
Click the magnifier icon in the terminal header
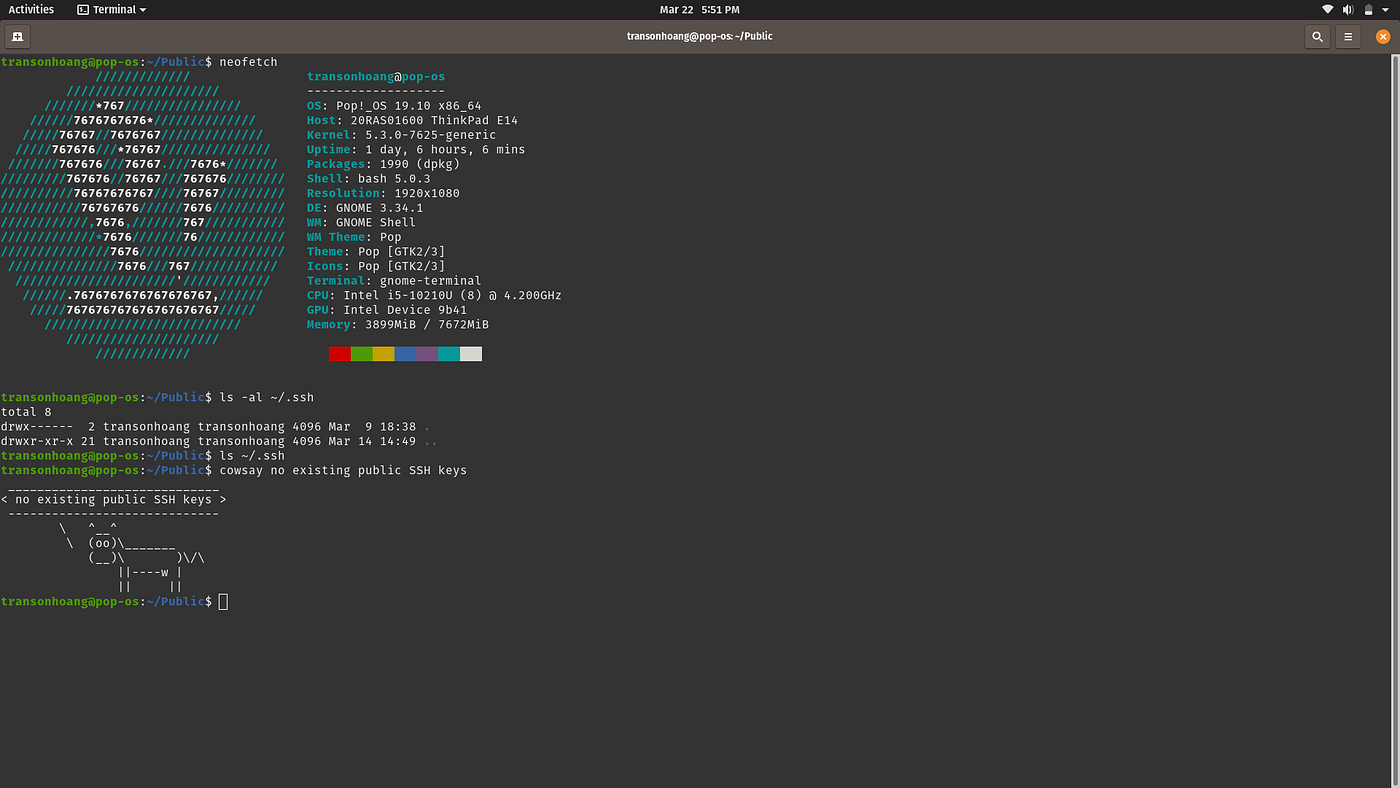coord(1317,36)
